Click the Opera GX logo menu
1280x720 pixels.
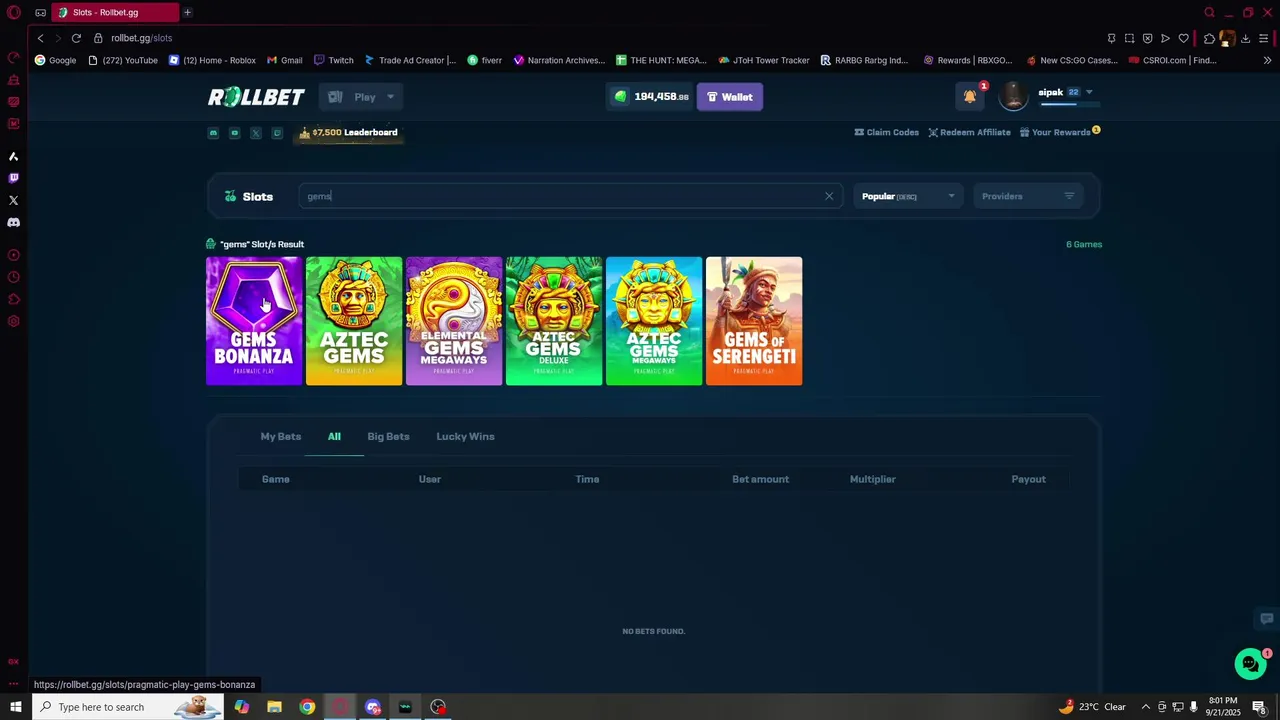click(14, 12)
